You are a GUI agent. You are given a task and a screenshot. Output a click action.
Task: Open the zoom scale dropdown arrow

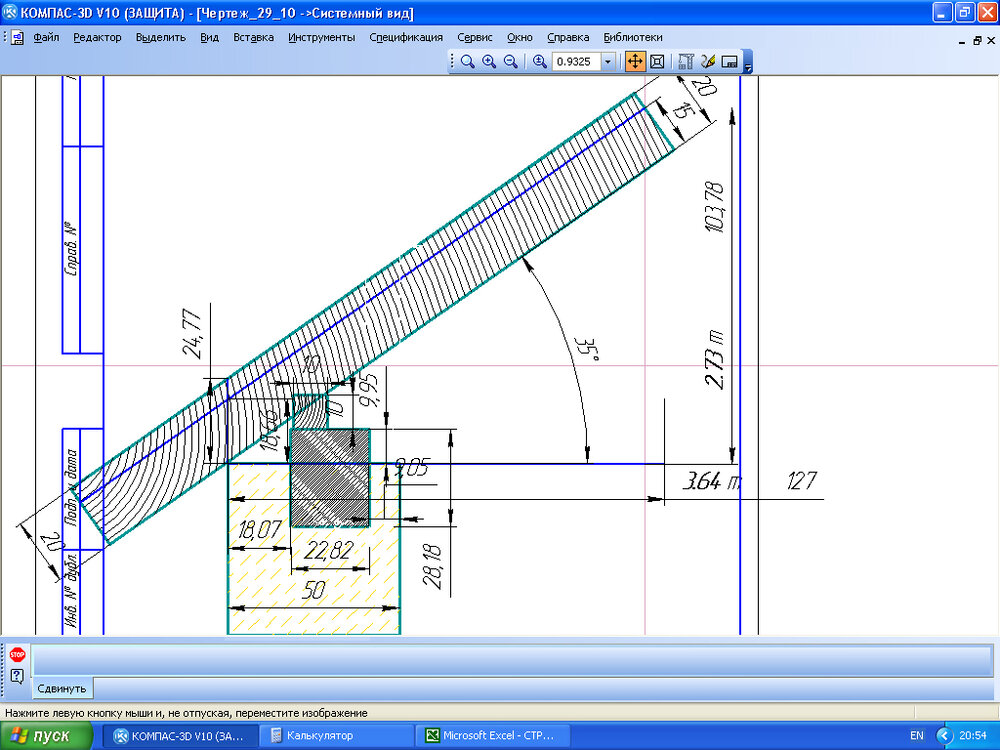(607, 61)
